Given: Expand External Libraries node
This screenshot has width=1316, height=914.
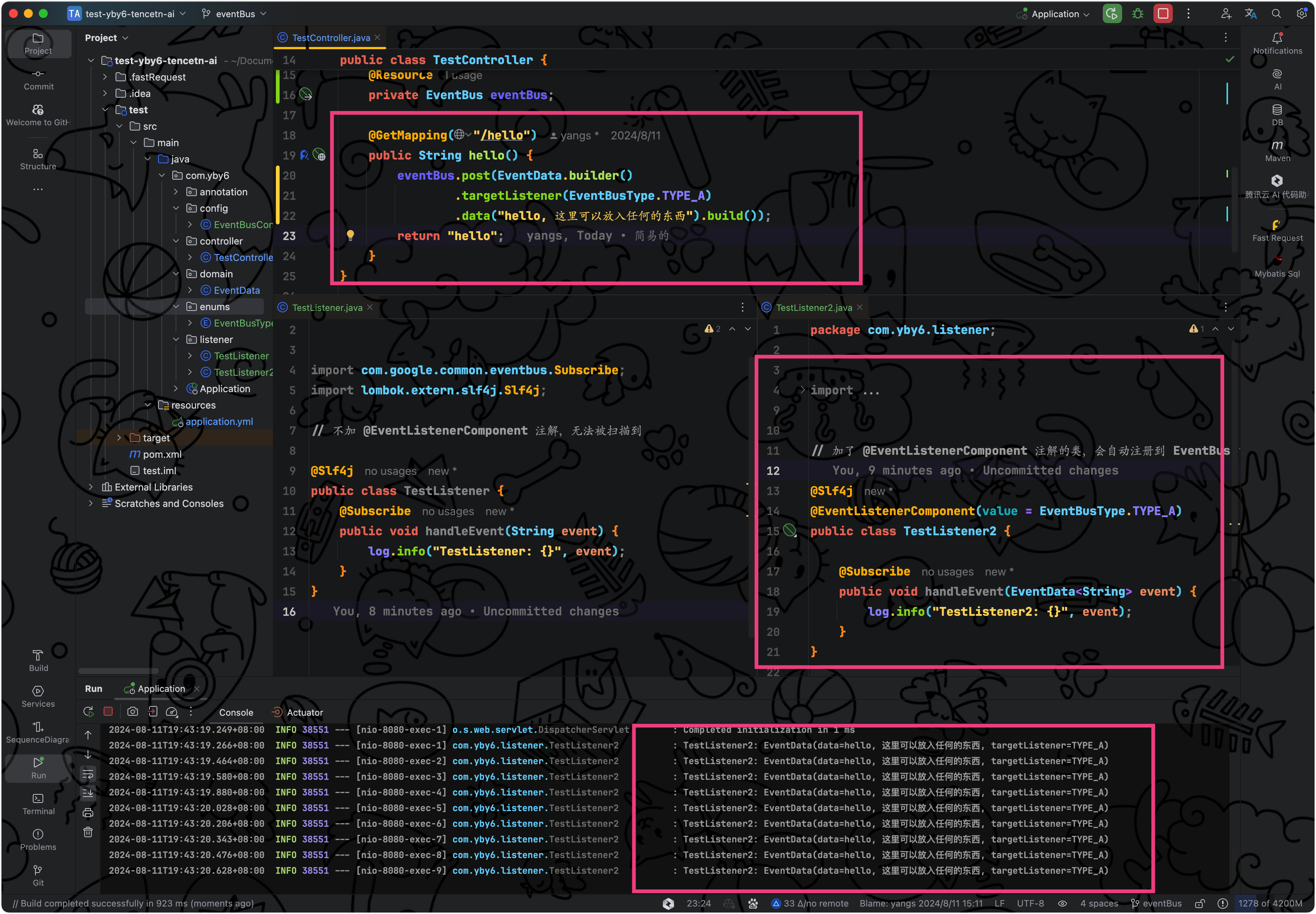Looking at the screenshot, I should (x=91, y=487).
